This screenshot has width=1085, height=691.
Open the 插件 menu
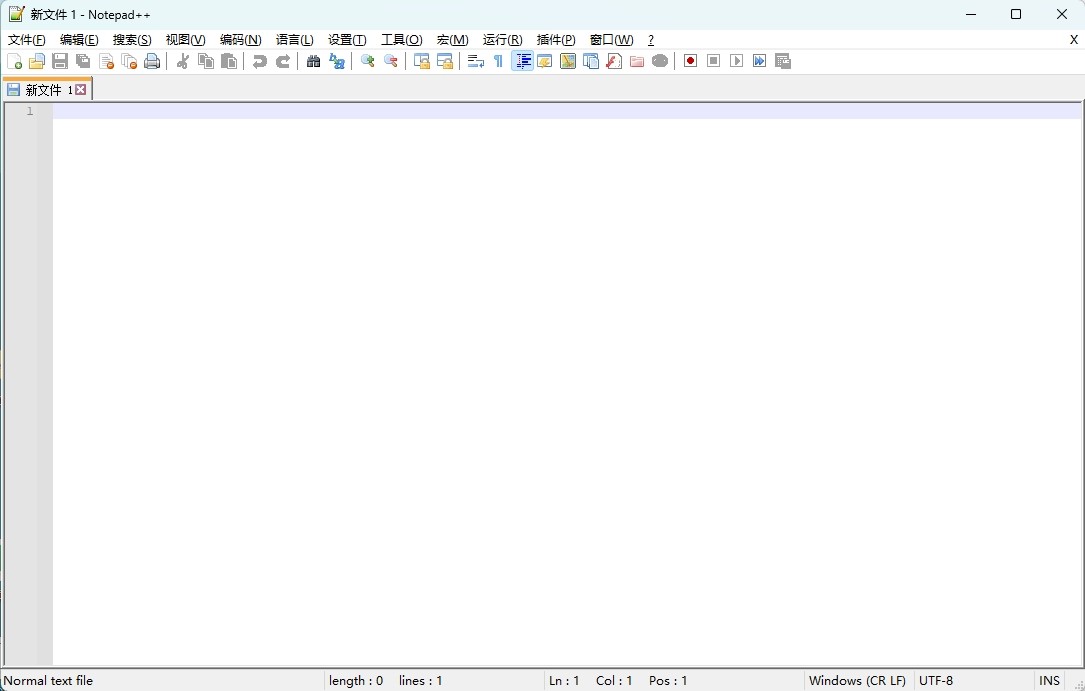tap(556, 40)
